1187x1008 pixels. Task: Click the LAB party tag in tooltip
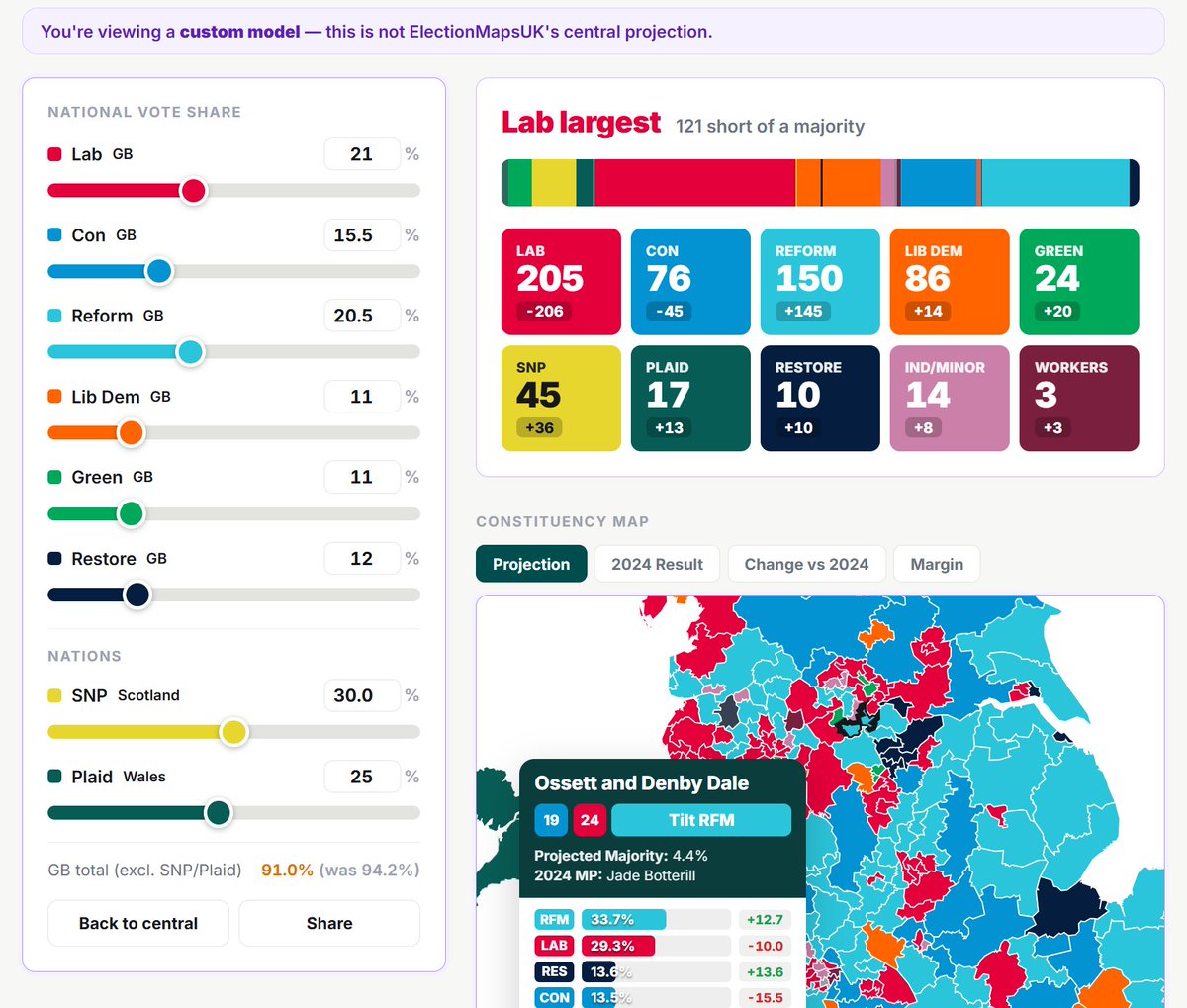tap(554, 946)
